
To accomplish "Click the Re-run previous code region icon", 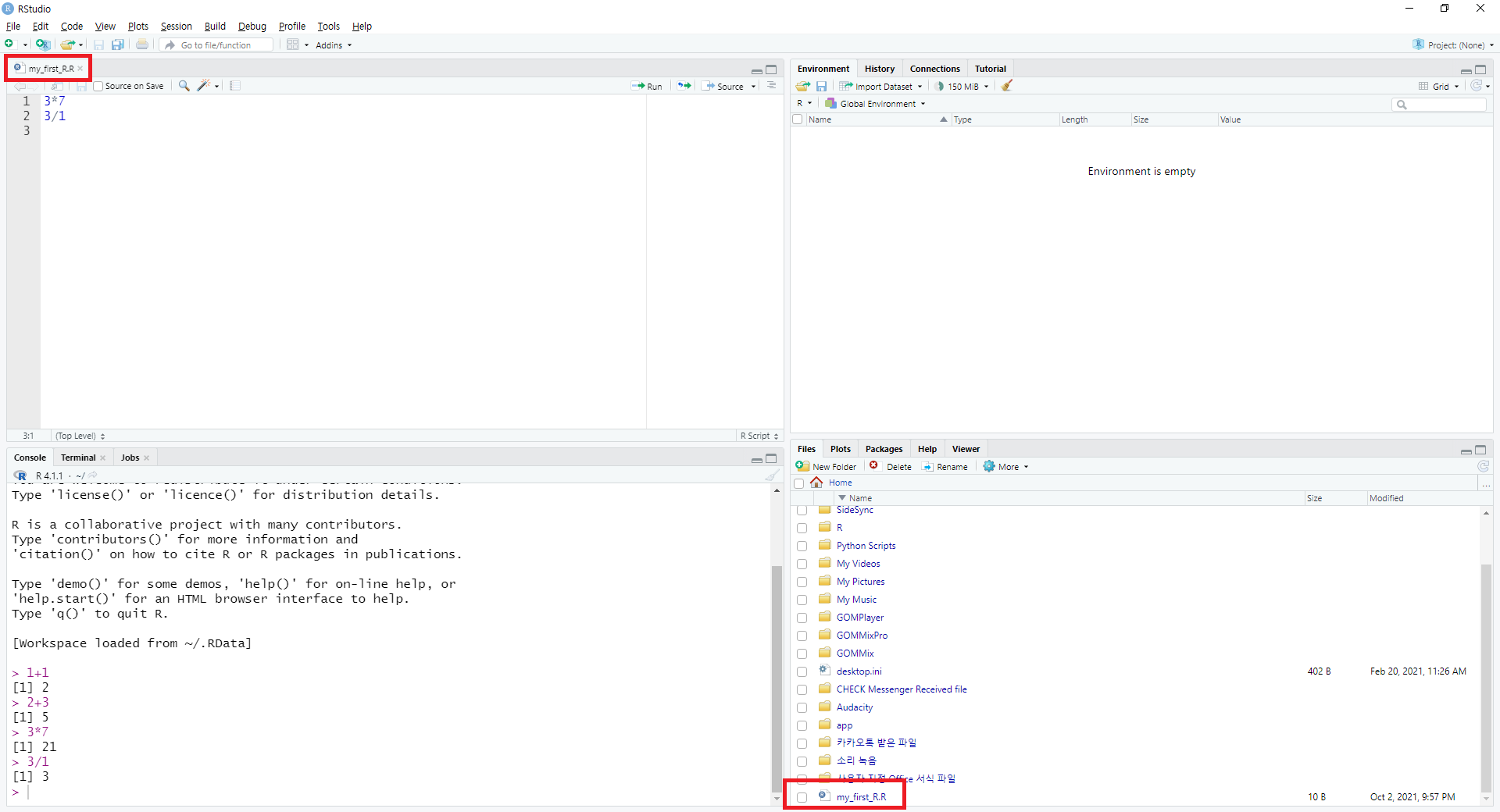I will [x=684, y=86].
